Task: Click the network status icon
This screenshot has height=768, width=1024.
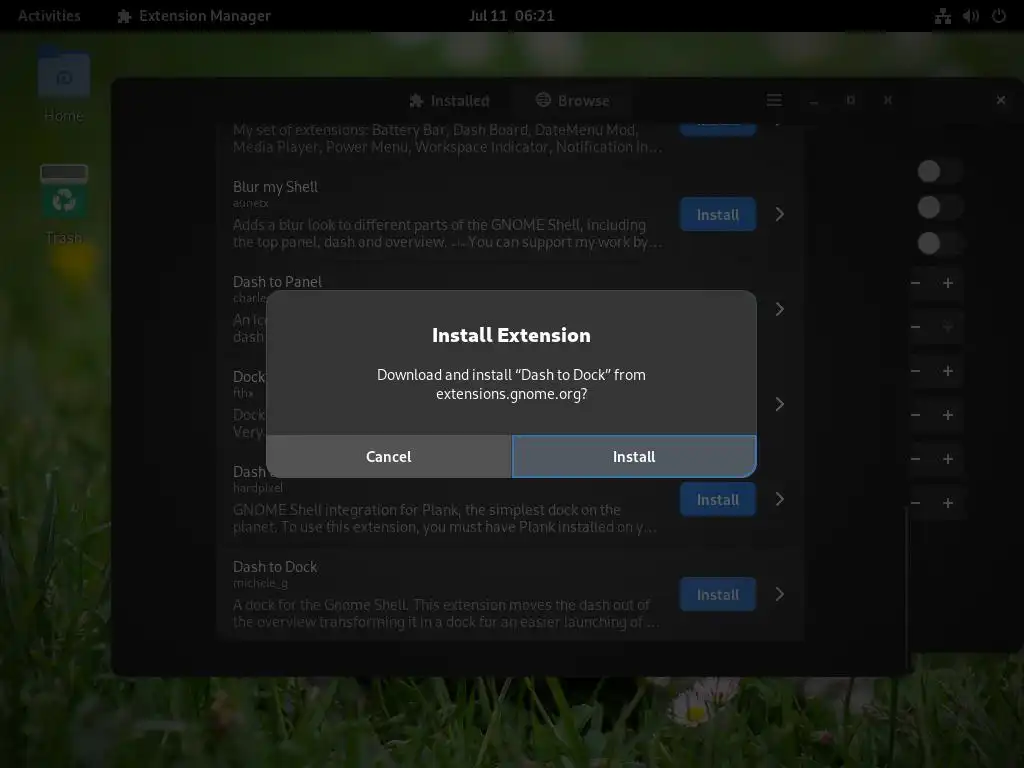Action: pos(942,16)
